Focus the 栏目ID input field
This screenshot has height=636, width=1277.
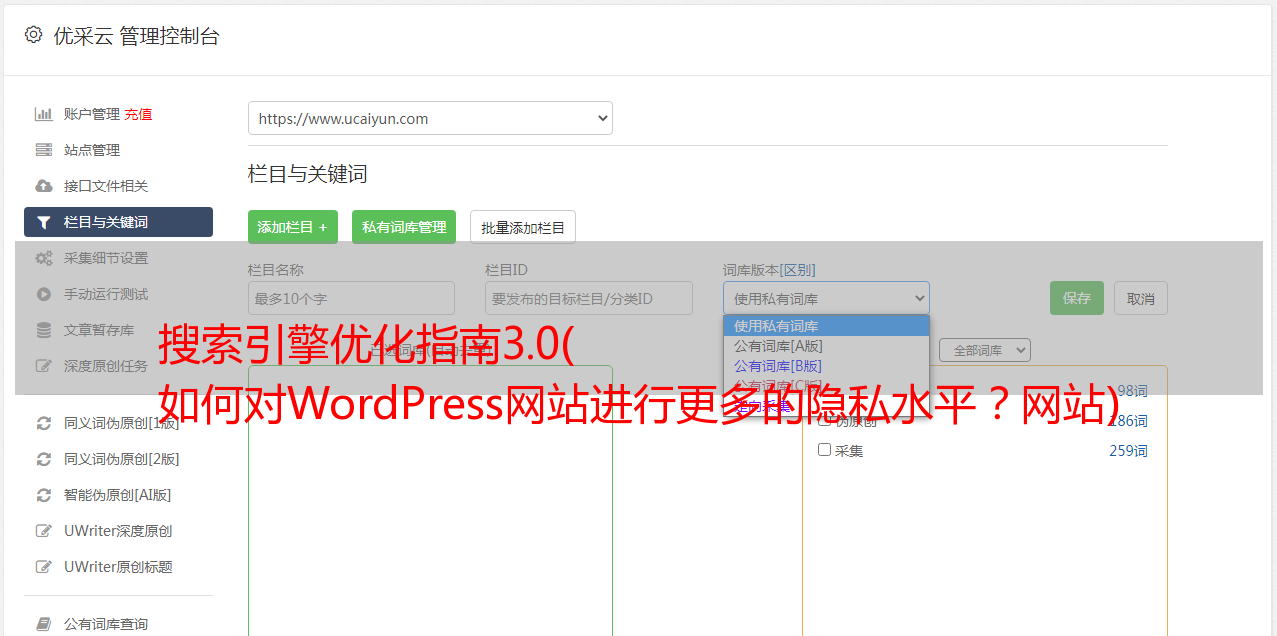589,298
